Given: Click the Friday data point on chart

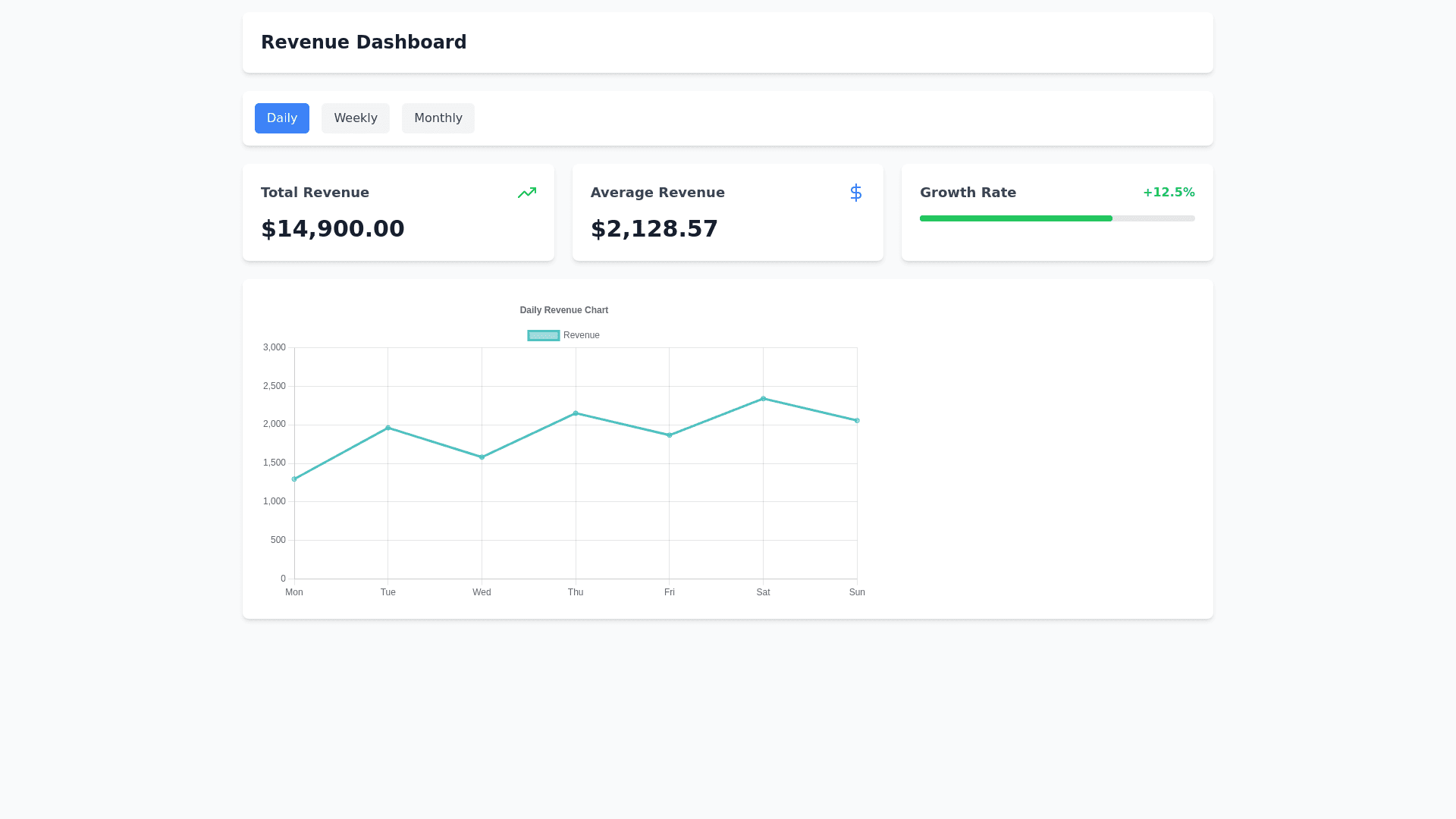Looking at the screenshot, I should (x=670, y=435).
